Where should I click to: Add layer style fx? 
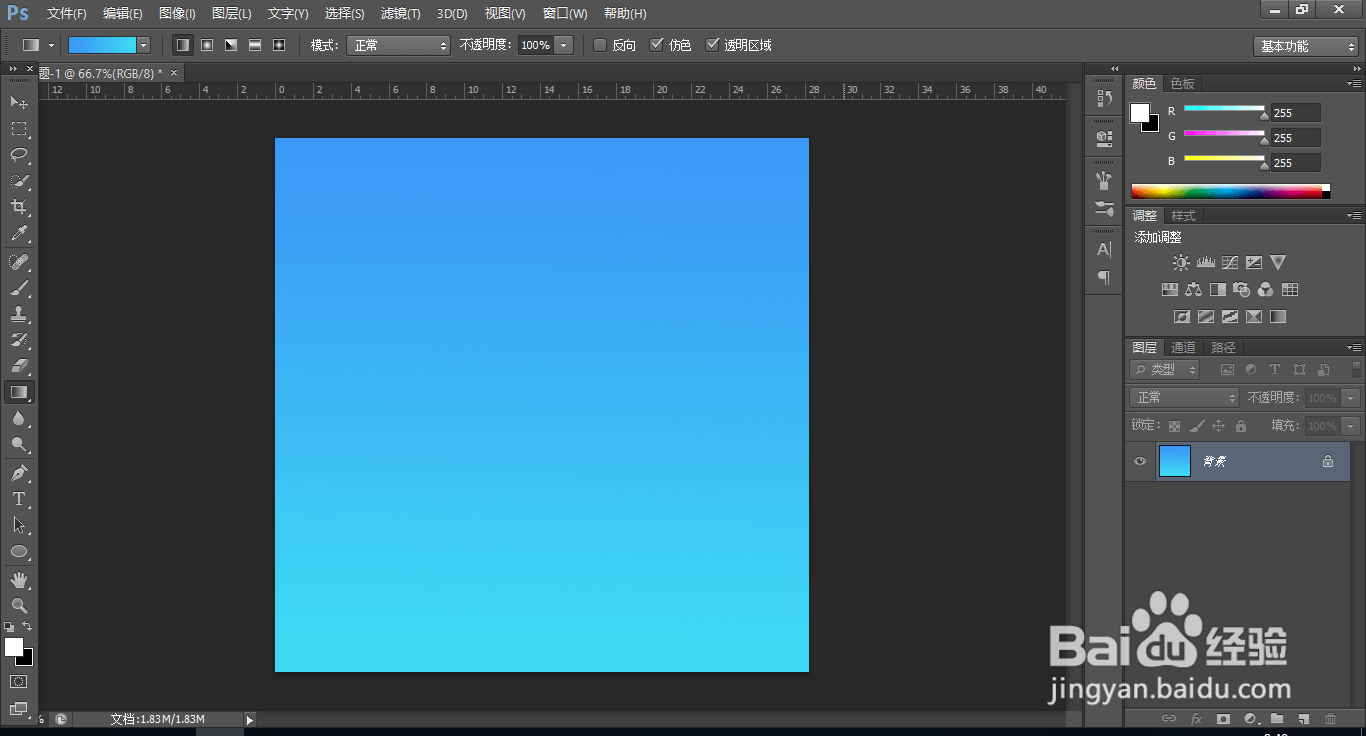pos(1196,719)
